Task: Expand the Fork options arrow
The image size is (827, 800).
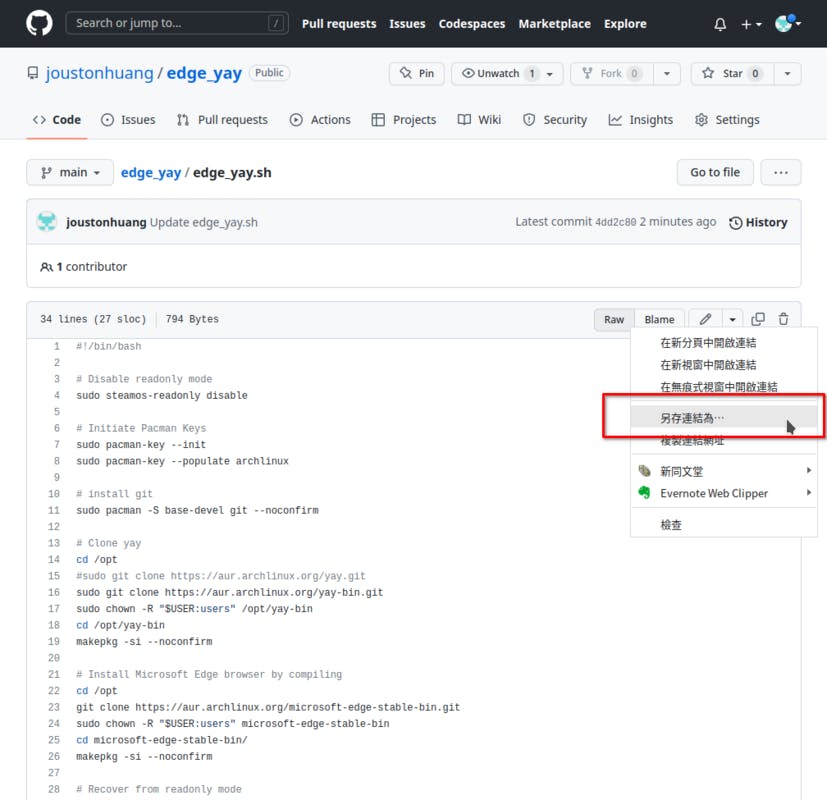Action: (667, 74)
